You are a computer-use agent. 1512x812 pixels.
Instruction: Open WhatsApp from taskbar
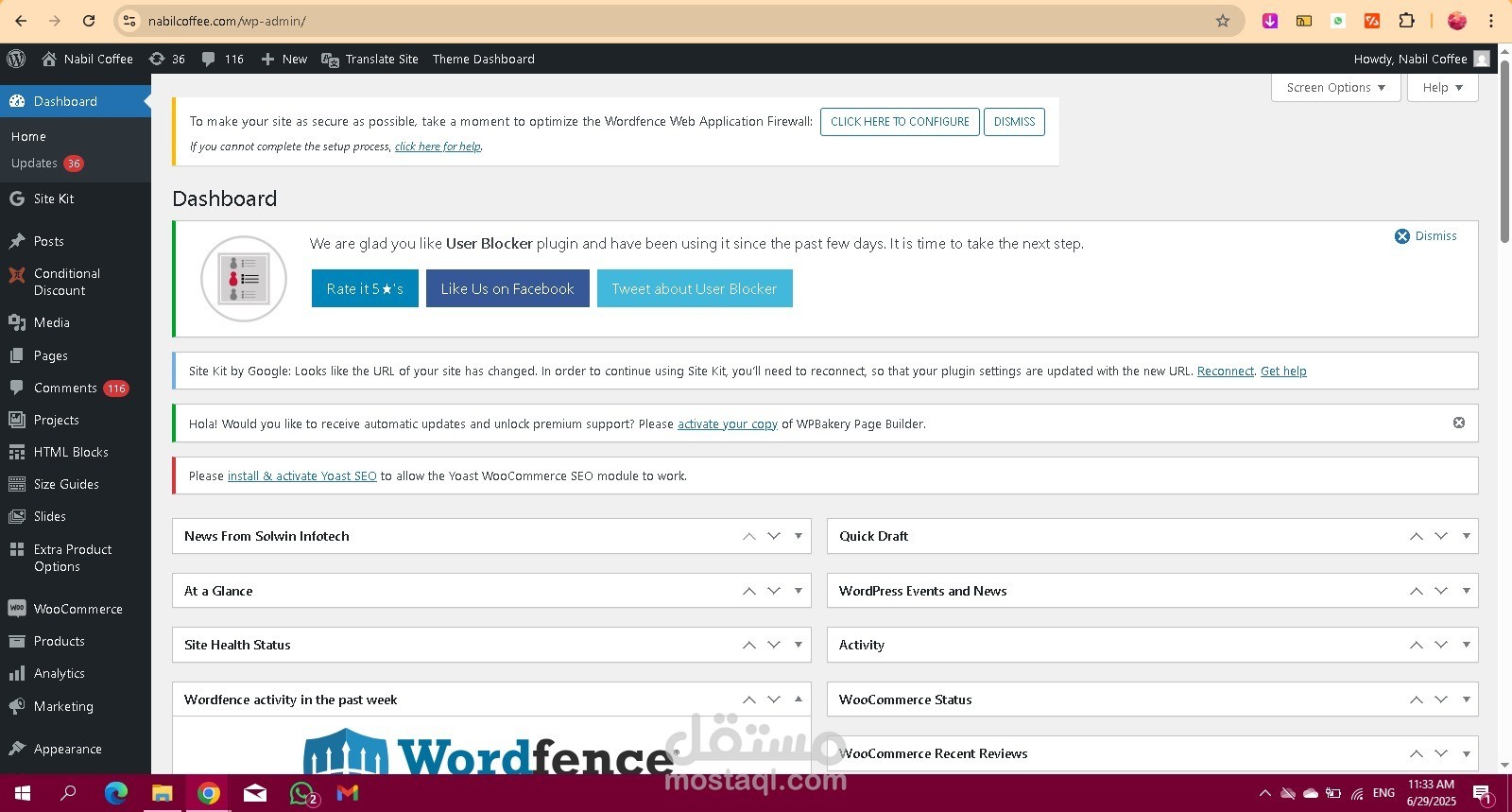tap(302, 794)
